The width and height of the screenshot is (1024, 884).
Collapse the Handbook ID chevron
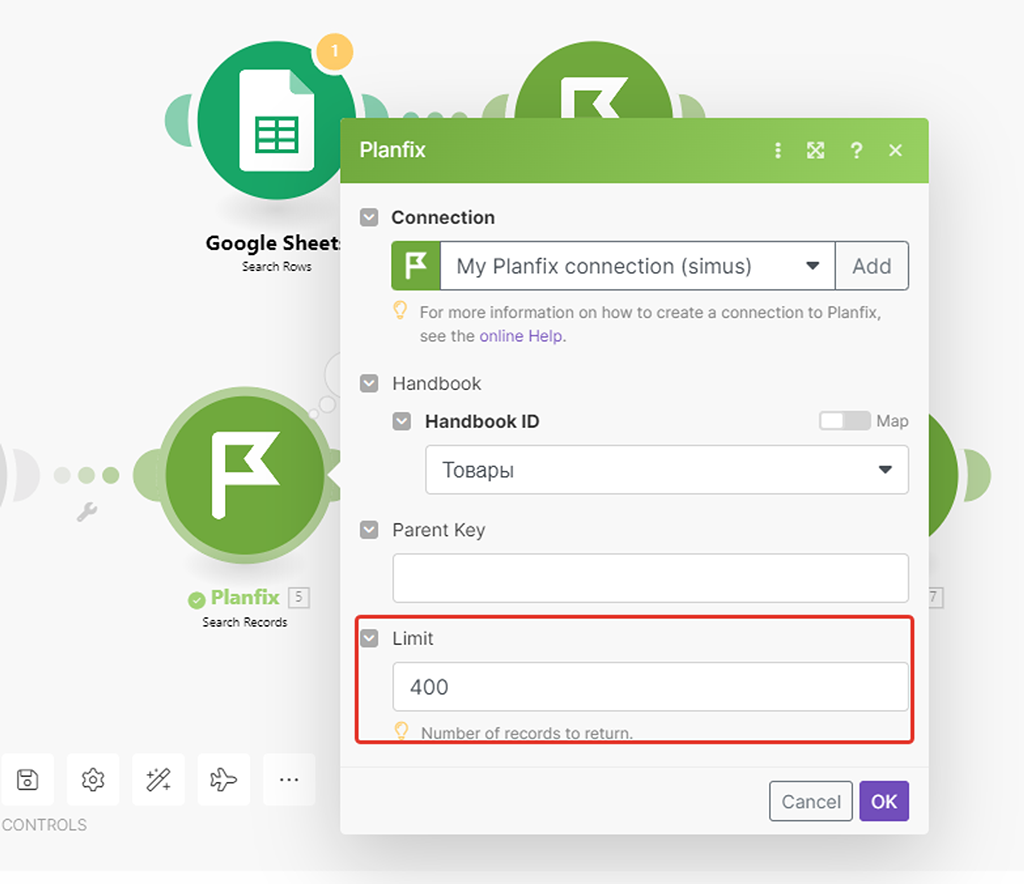coord(402,421)
